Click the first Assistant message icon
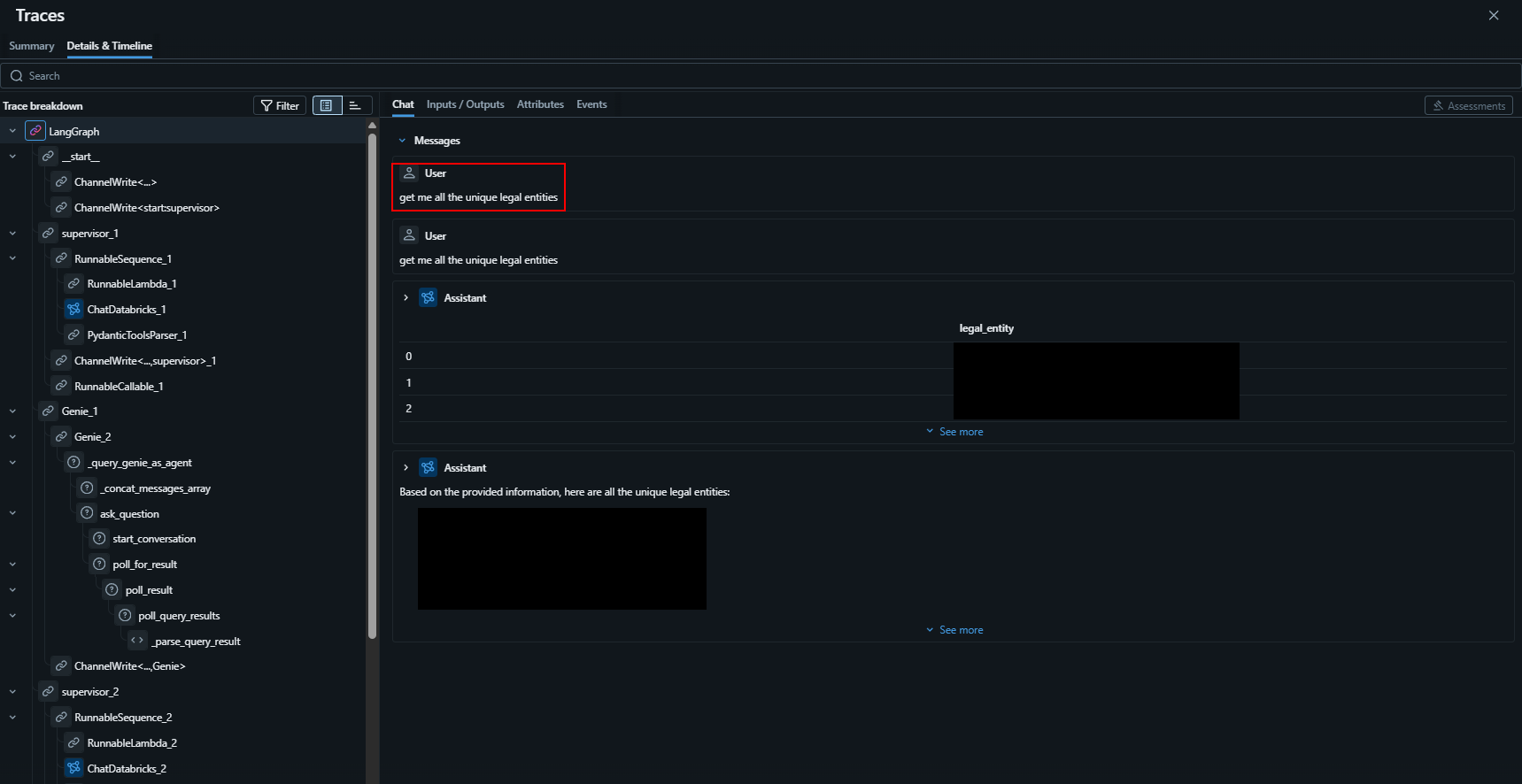The image size is (1522, 784). pyautogui.click(x=429, y=297)
